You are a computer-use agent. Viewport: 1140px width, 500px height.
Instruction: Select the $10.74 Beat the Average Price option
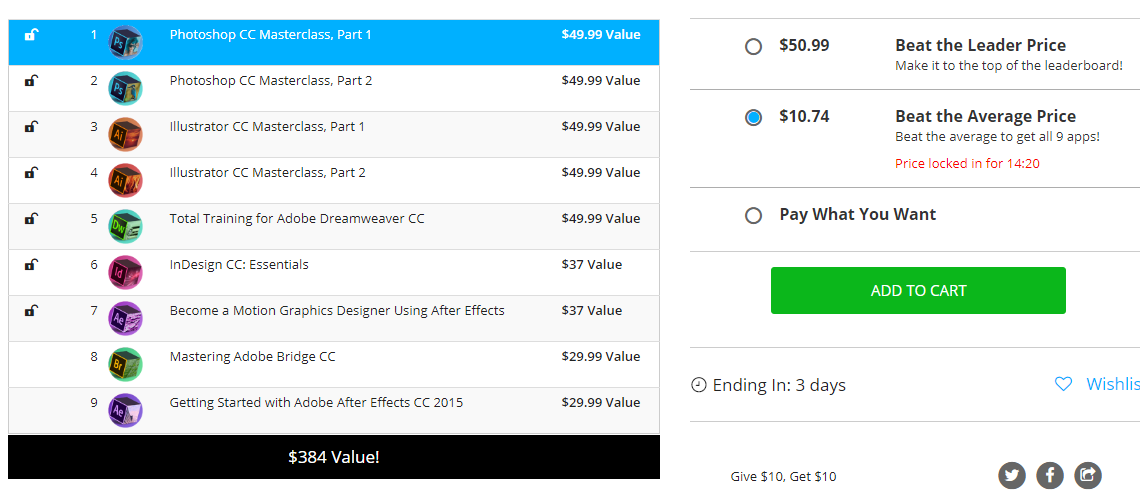coord(754,117)
